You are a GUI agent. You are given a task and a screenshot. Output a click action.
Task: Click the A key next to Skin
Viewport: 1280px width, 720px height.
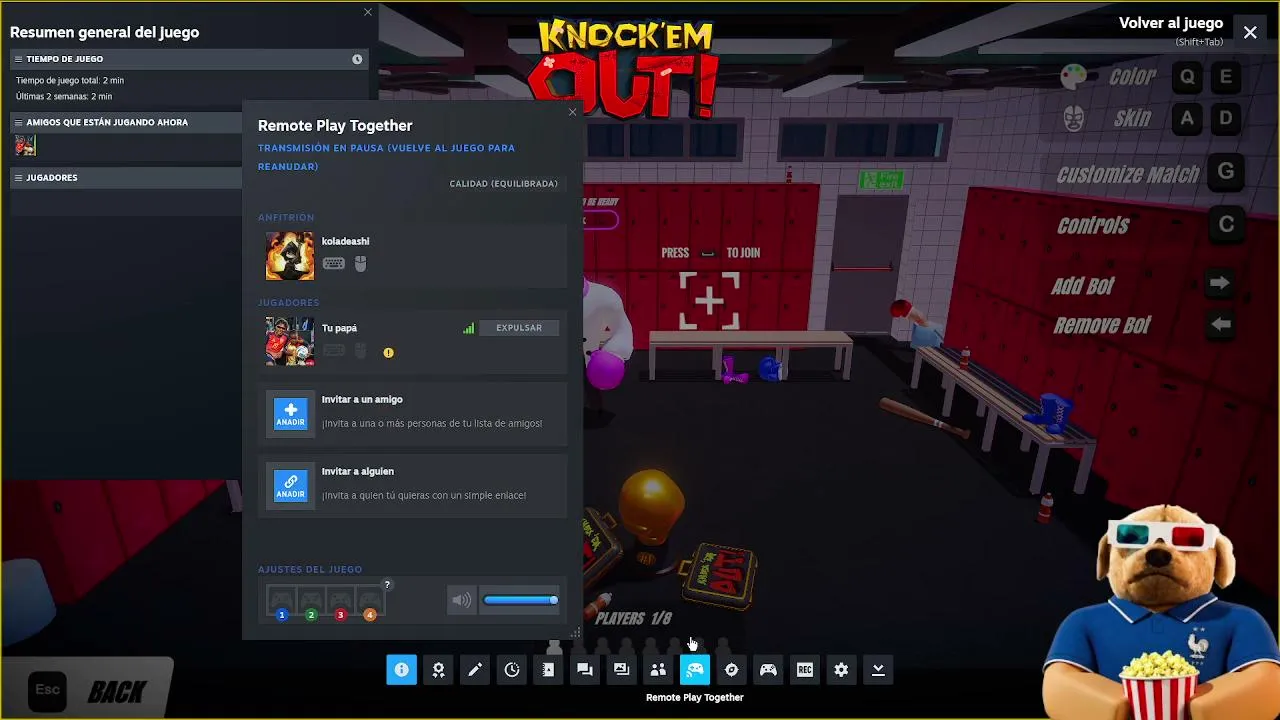click(x=1187, y=118)
